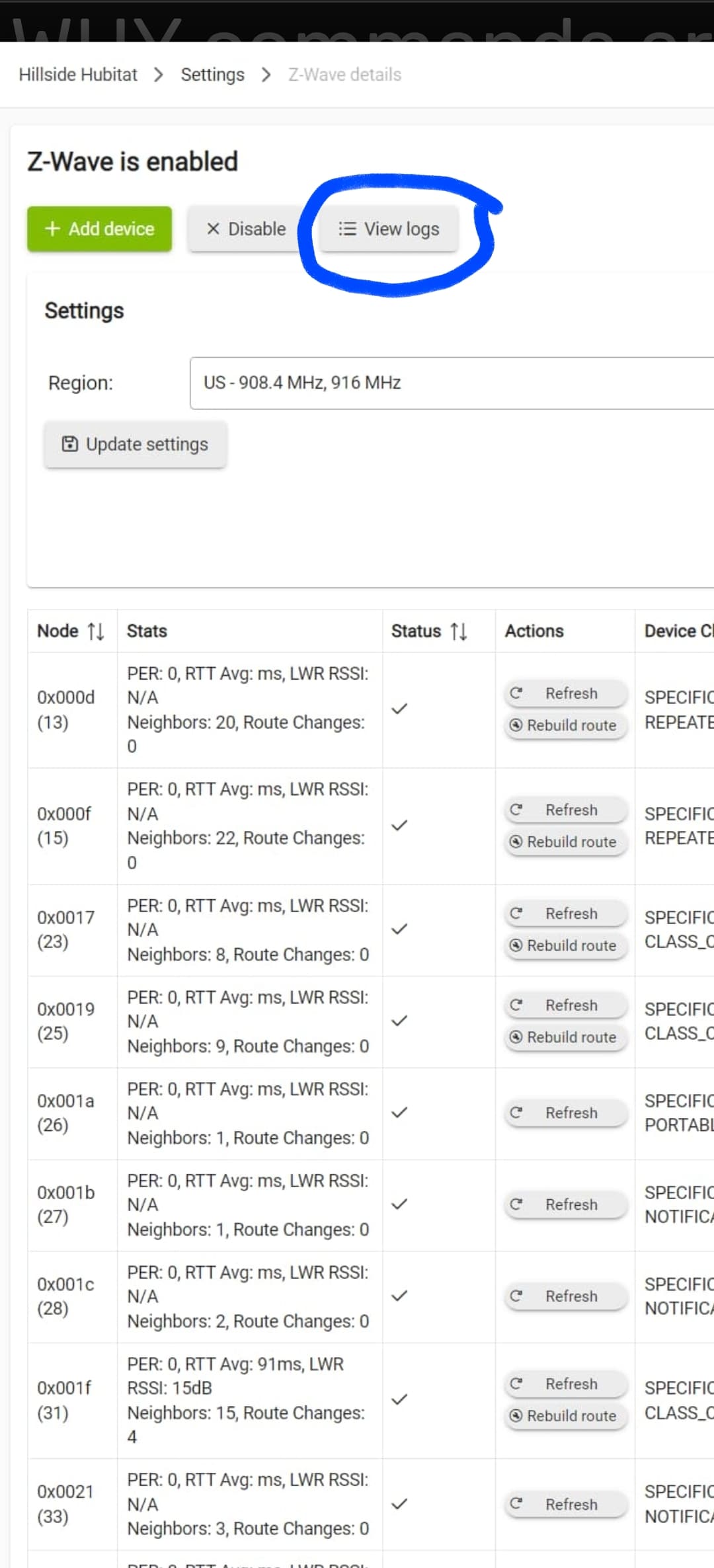Sort by Status column arrows icon
Image resolution: width=714 pixels, height=1568 pixels.
coord(459,631)
